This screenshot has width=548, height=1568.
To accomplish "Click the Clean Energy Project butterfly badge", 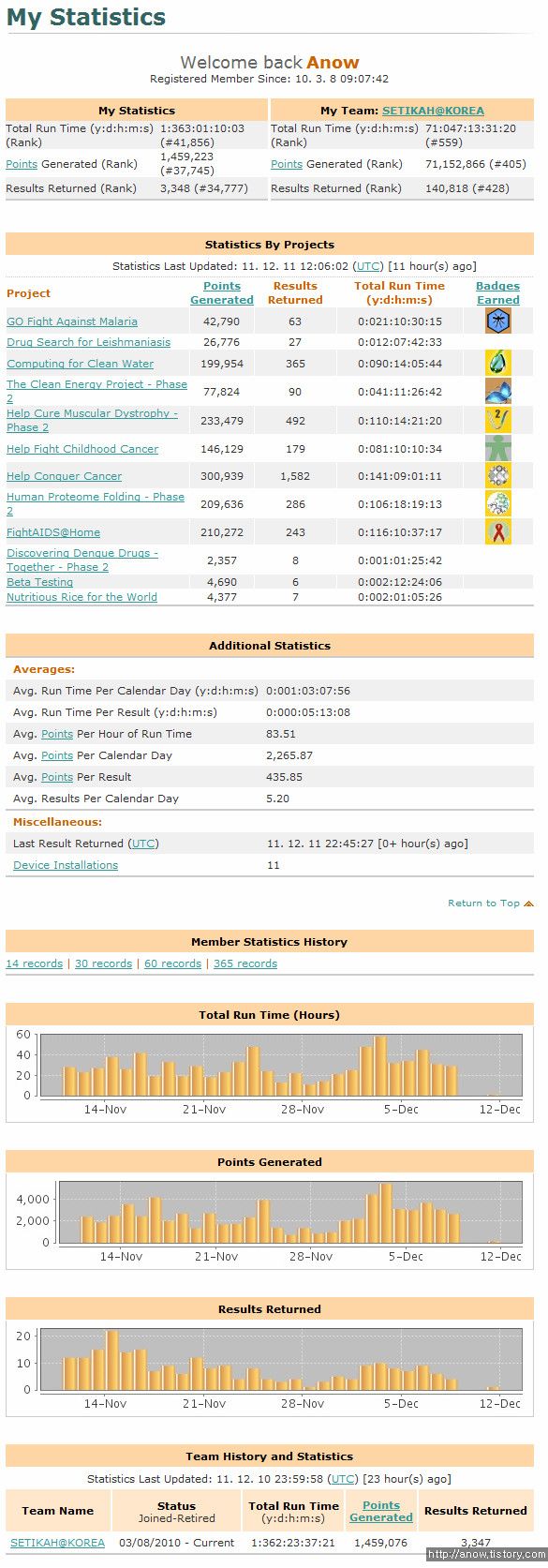I will 497,391.
